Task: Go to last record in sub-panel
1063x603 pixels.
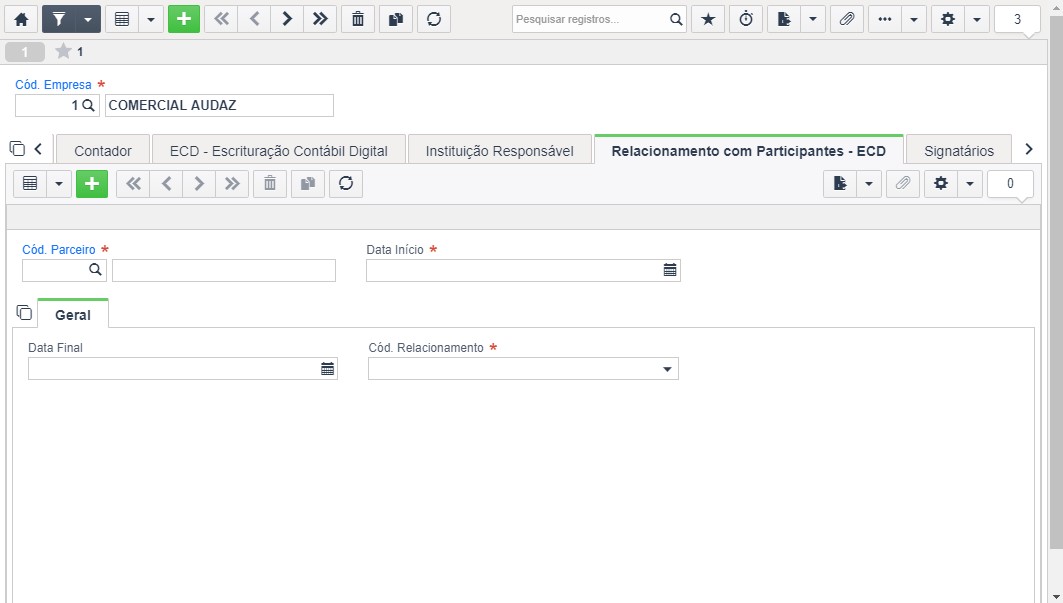Action: tap(232, 183)
